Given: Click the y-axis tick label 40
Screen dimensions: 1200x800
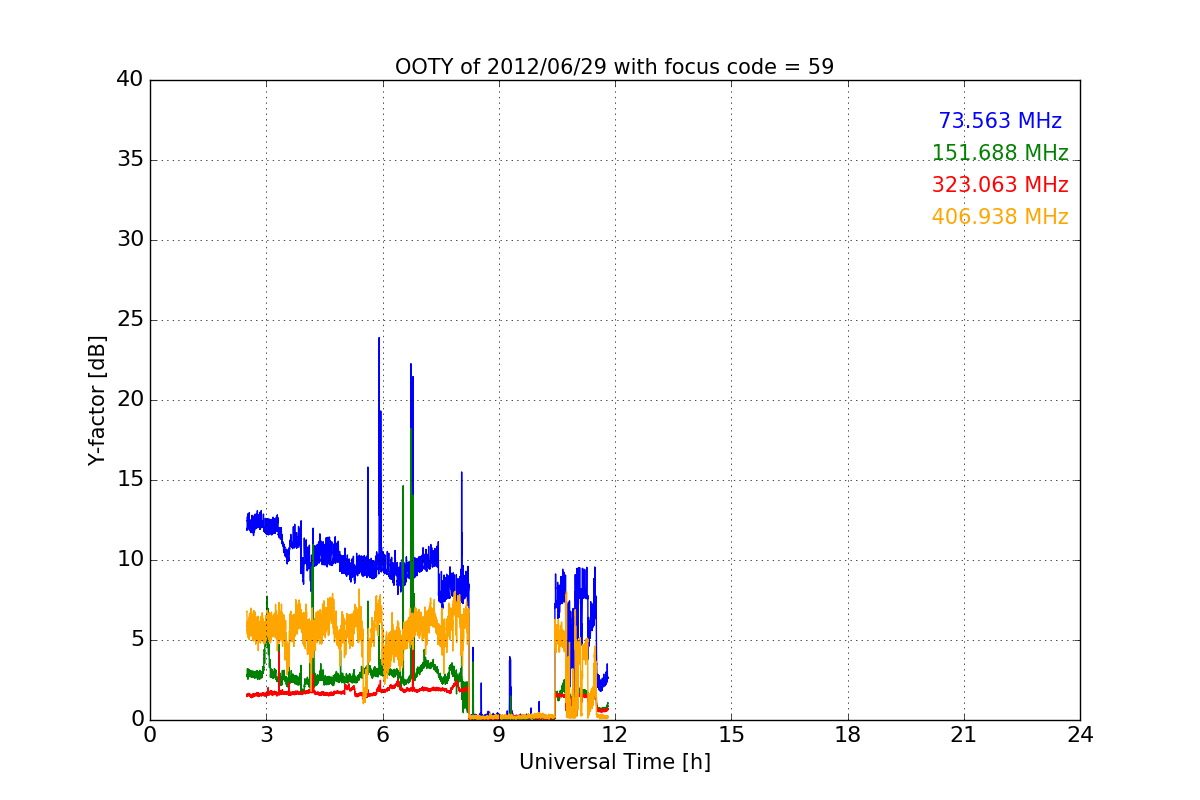Looking at the screenshot, I should click(x=130, y=80).
